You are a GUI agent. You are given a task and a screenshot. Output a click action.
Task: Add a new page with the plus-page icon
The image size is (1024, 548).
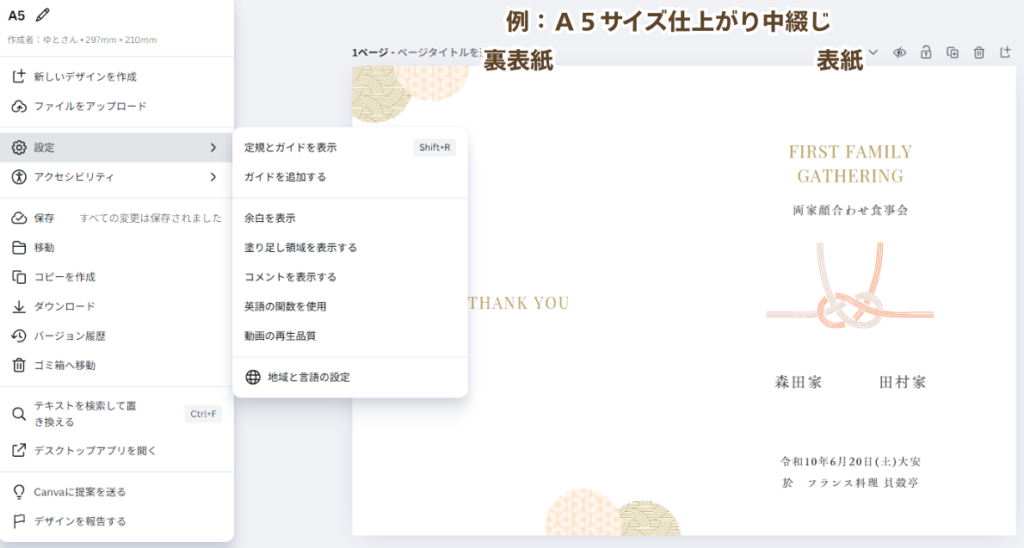click(1005, 52)
